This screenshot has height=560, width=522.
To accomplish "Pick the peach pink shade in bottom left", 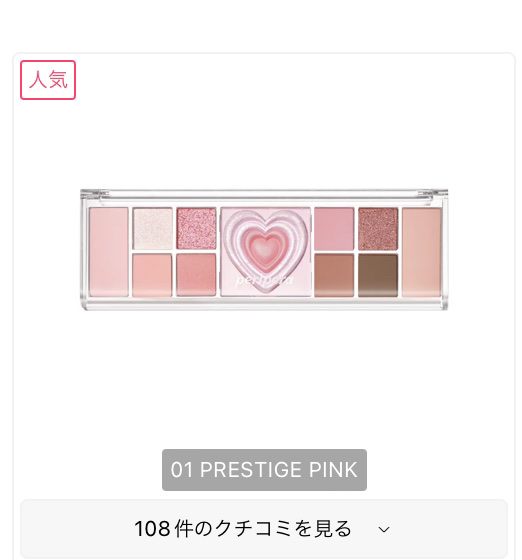I will tap(152, 275).
